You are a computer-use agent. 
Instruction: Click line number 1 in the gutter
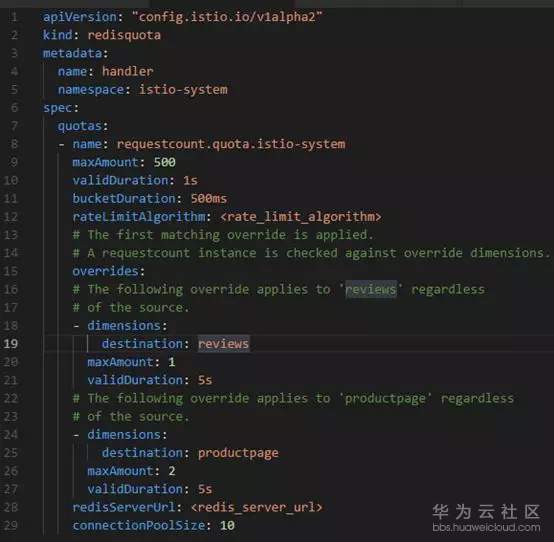[x=13, y=17]
